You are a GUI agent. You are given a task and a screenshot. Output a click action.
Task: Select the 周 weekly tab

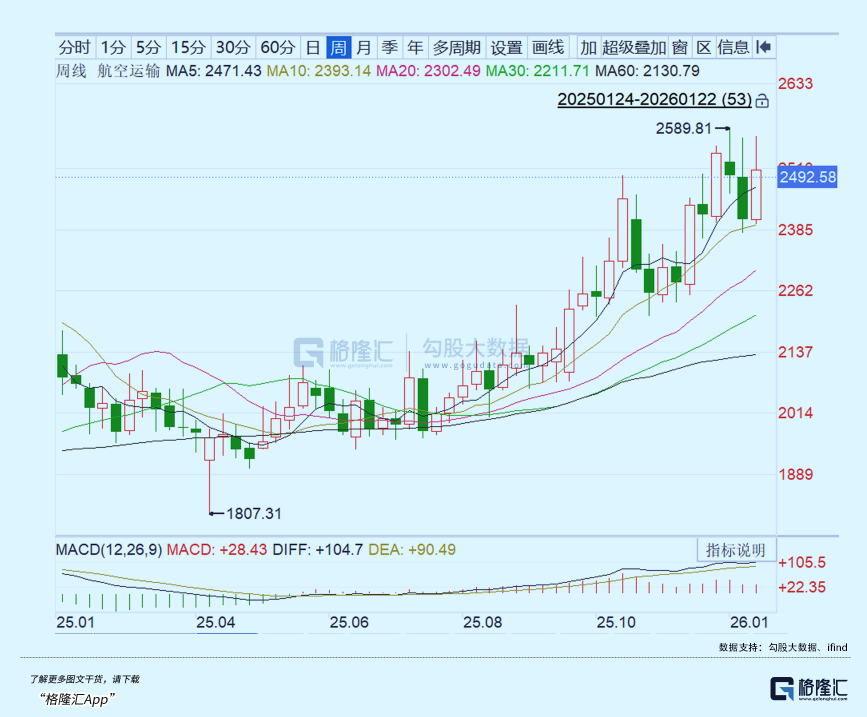click(339, 47)
